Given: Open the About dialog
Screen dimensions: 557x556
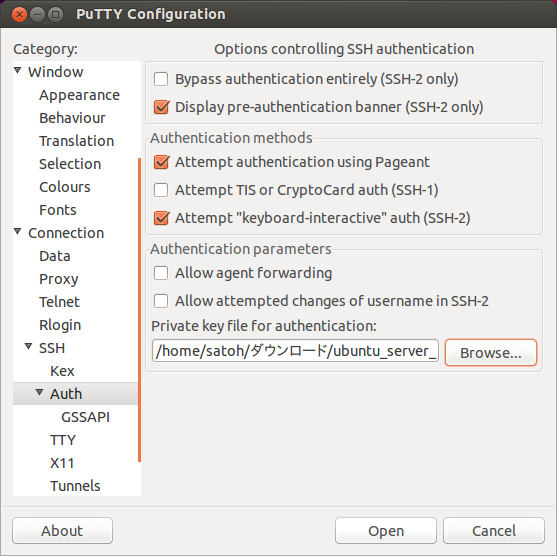Looking at the screenshot, I should [62, 531].
